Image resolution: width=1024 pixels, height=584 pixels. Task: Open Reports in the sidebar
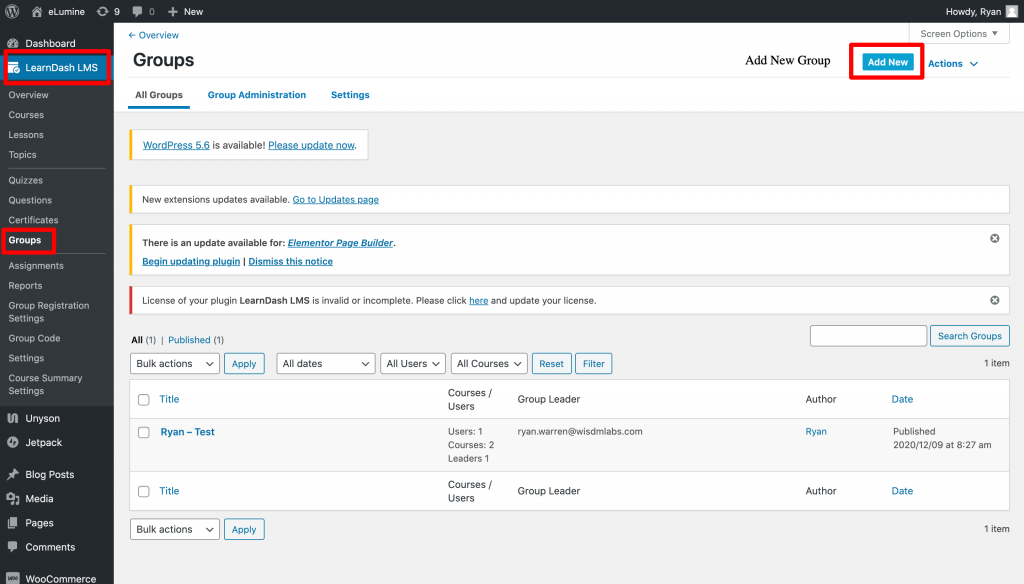click(25, 285)
